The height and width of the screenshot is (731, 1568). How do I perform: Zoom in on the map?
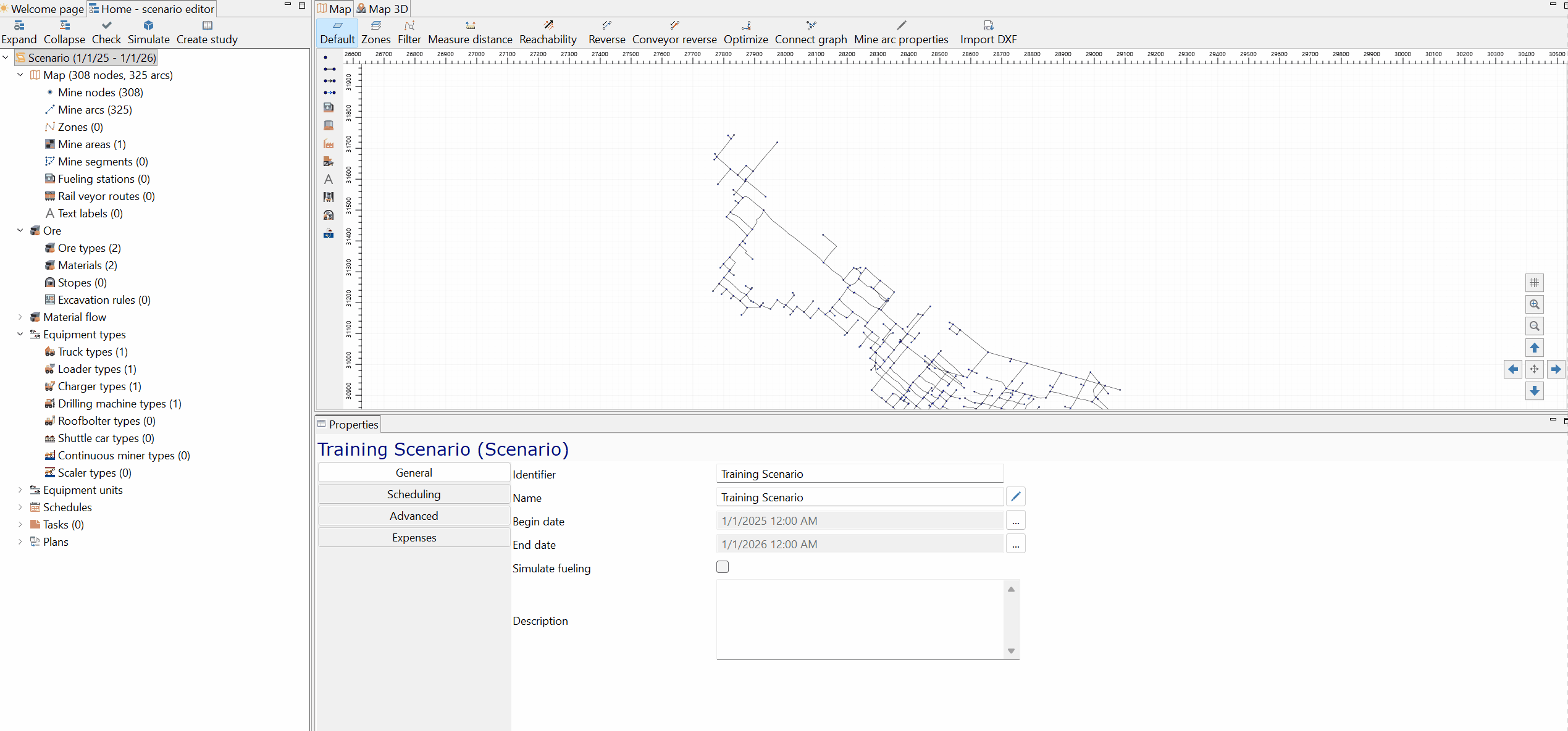coord(1534,304)
